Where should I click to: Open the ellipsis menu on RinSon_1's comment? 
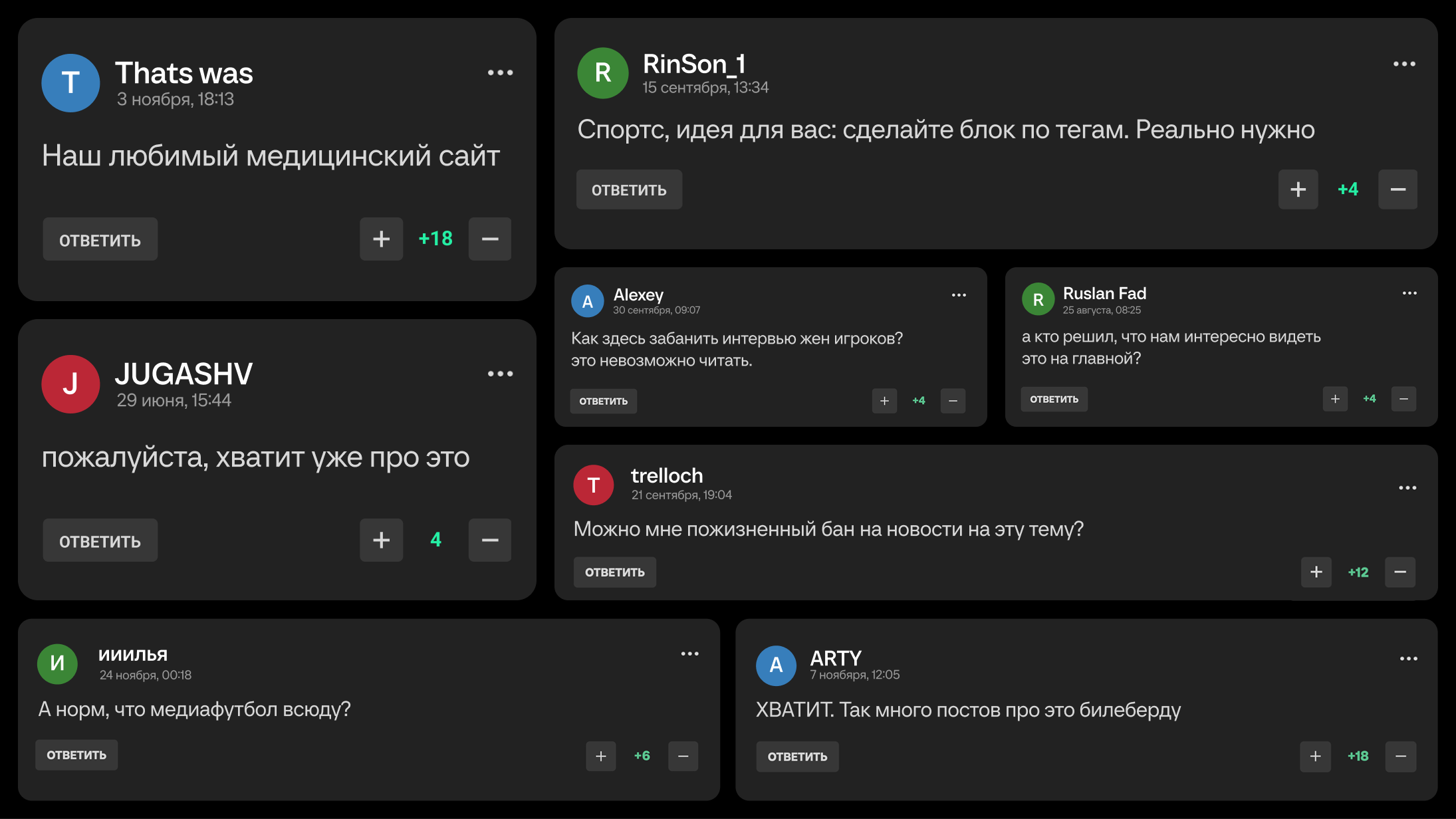point(1404,64)
